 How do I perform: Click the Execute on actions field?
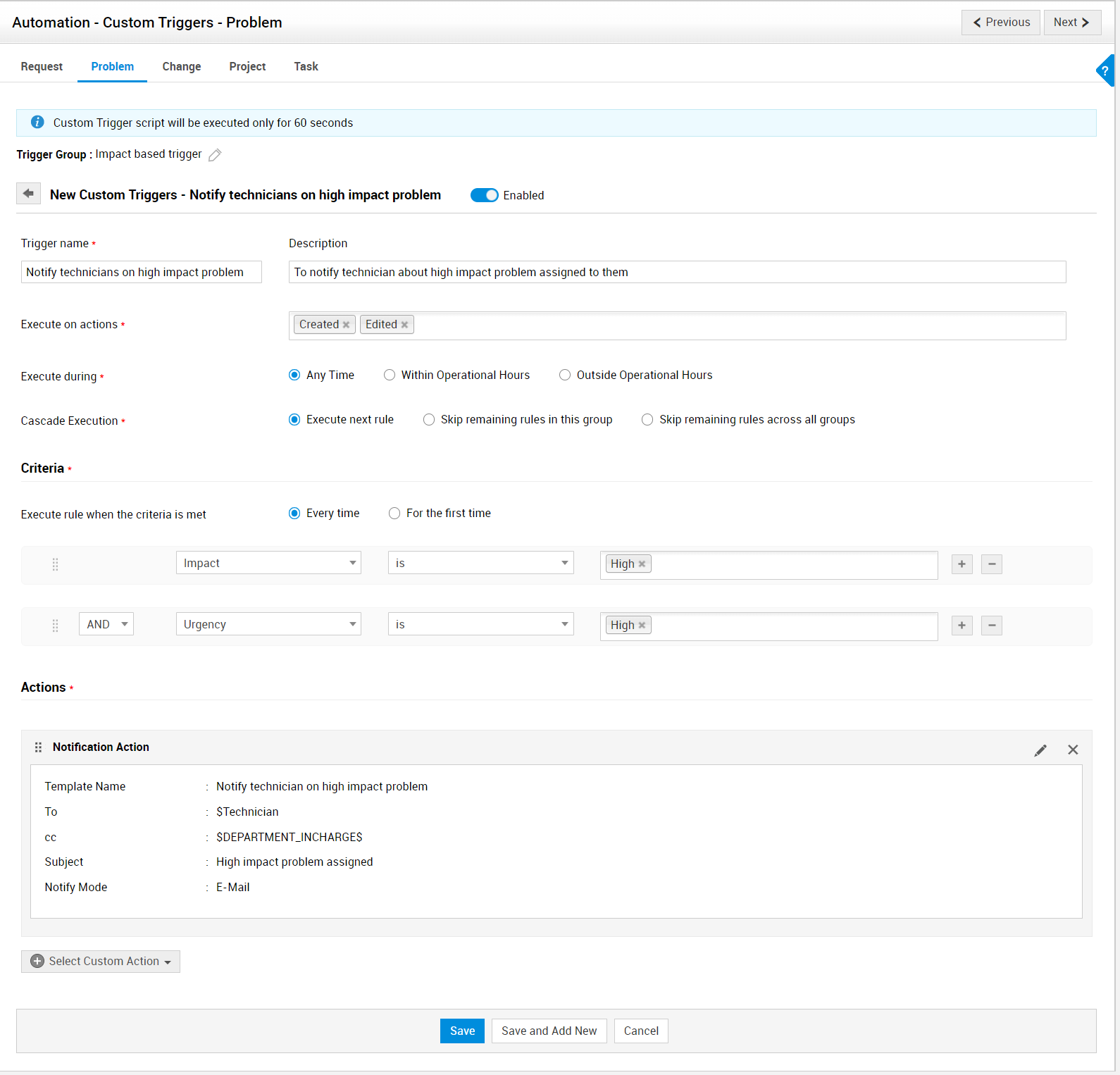(678, 325)
